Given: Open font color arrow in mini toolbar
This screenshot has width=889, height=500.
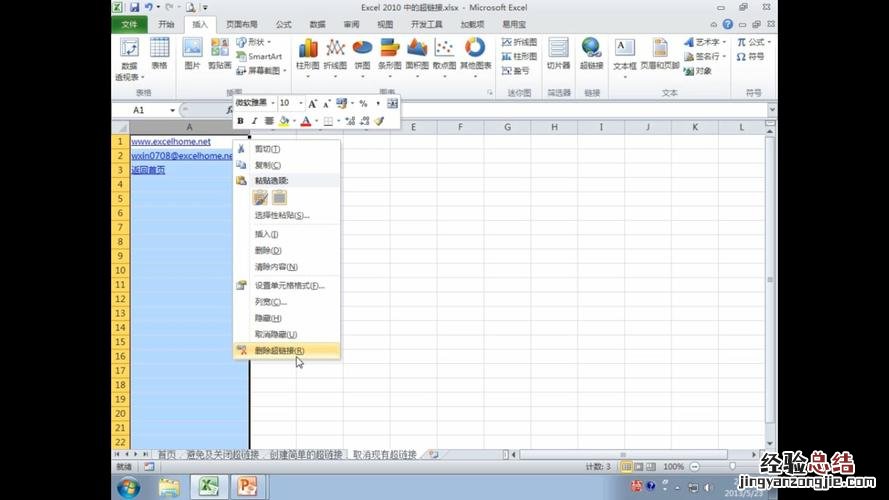Looking at the screenshot, I should pos(316,121).
